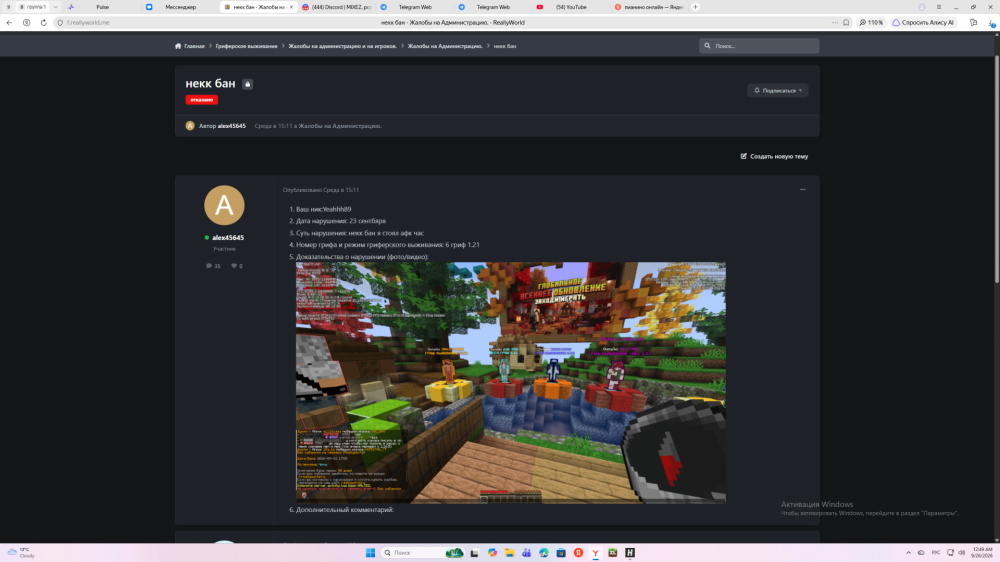
Task: Click the magnifier icon in forum search
Action: click(707, 46)
